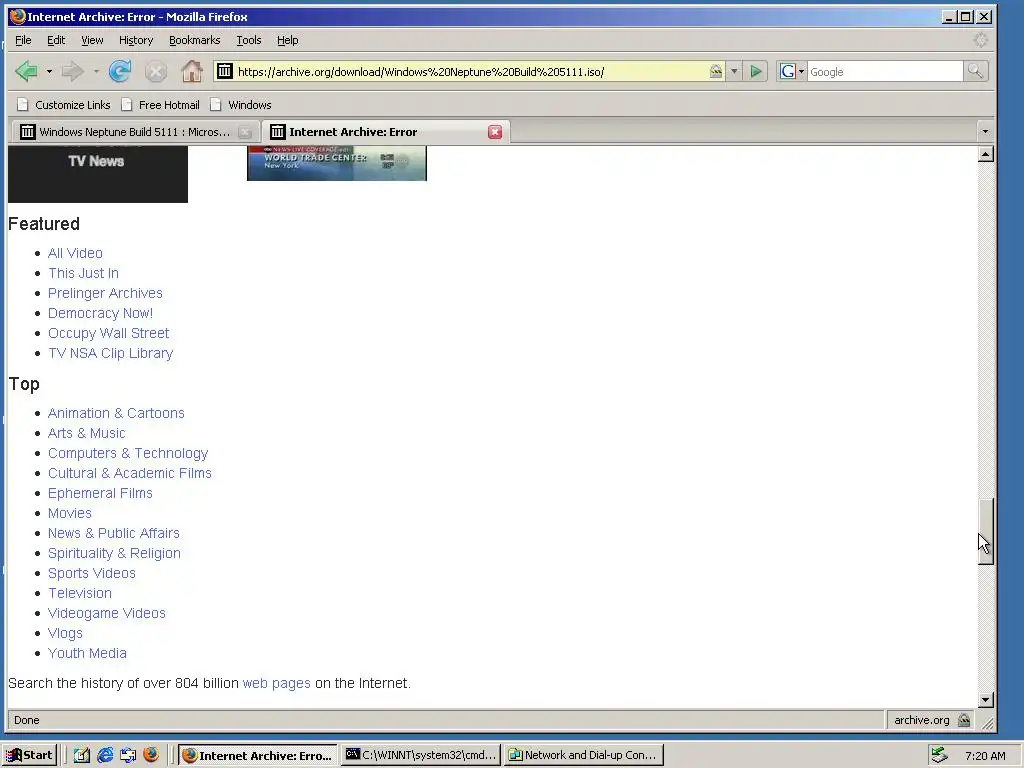Screen dimensions: 1024x768
Task: Open the Customize Links bookmark
Action: pos(64,104)
